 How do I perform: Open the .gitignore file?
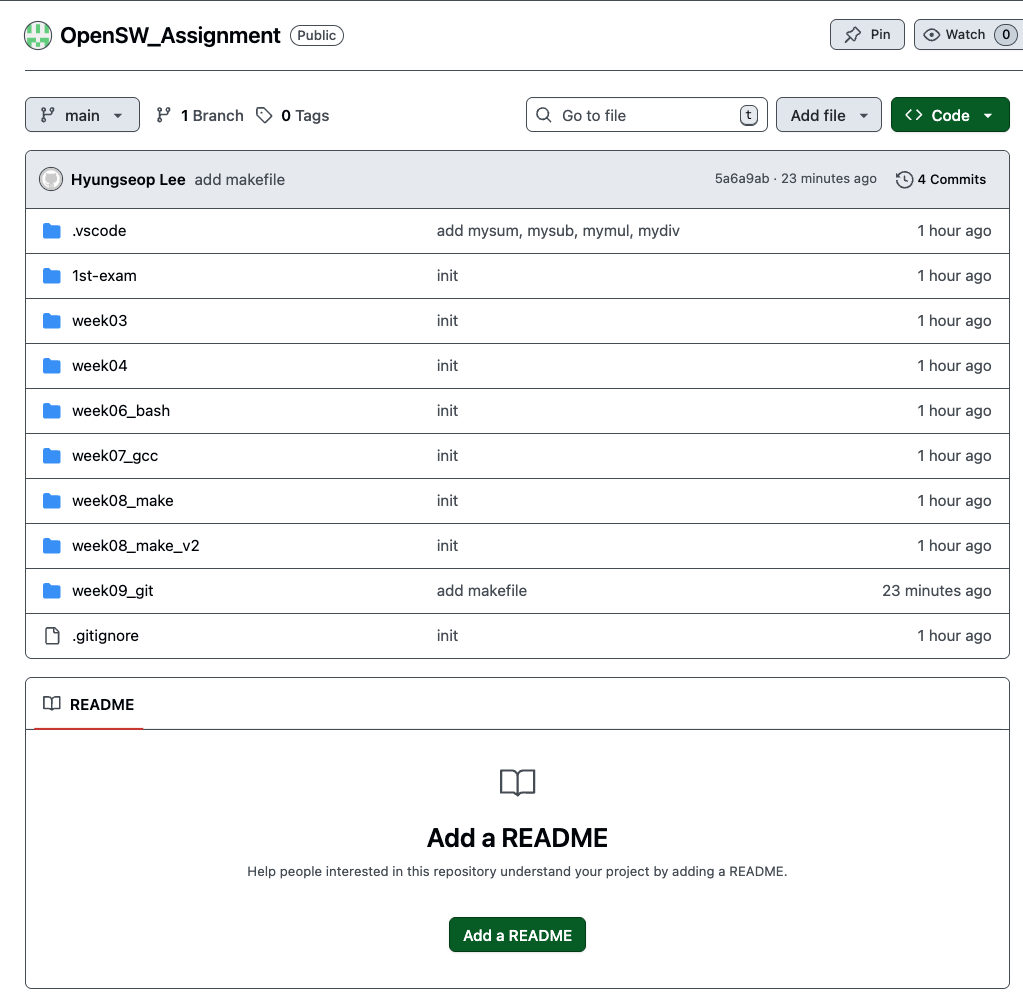[x=105, y=636]
